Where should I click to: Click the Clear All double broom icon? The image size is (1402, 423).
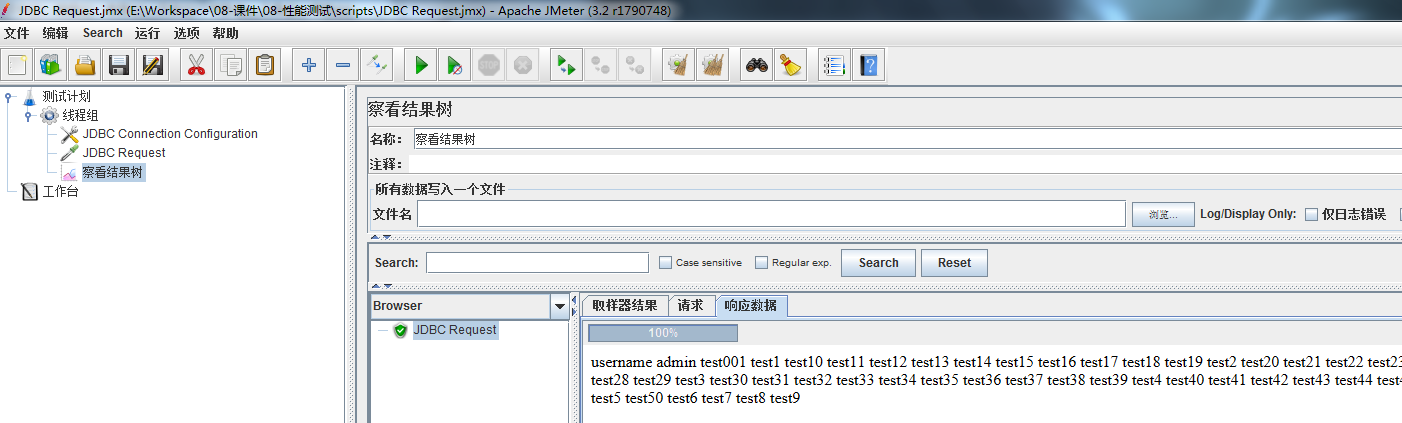pyautogui.click(x=711, y=66)
